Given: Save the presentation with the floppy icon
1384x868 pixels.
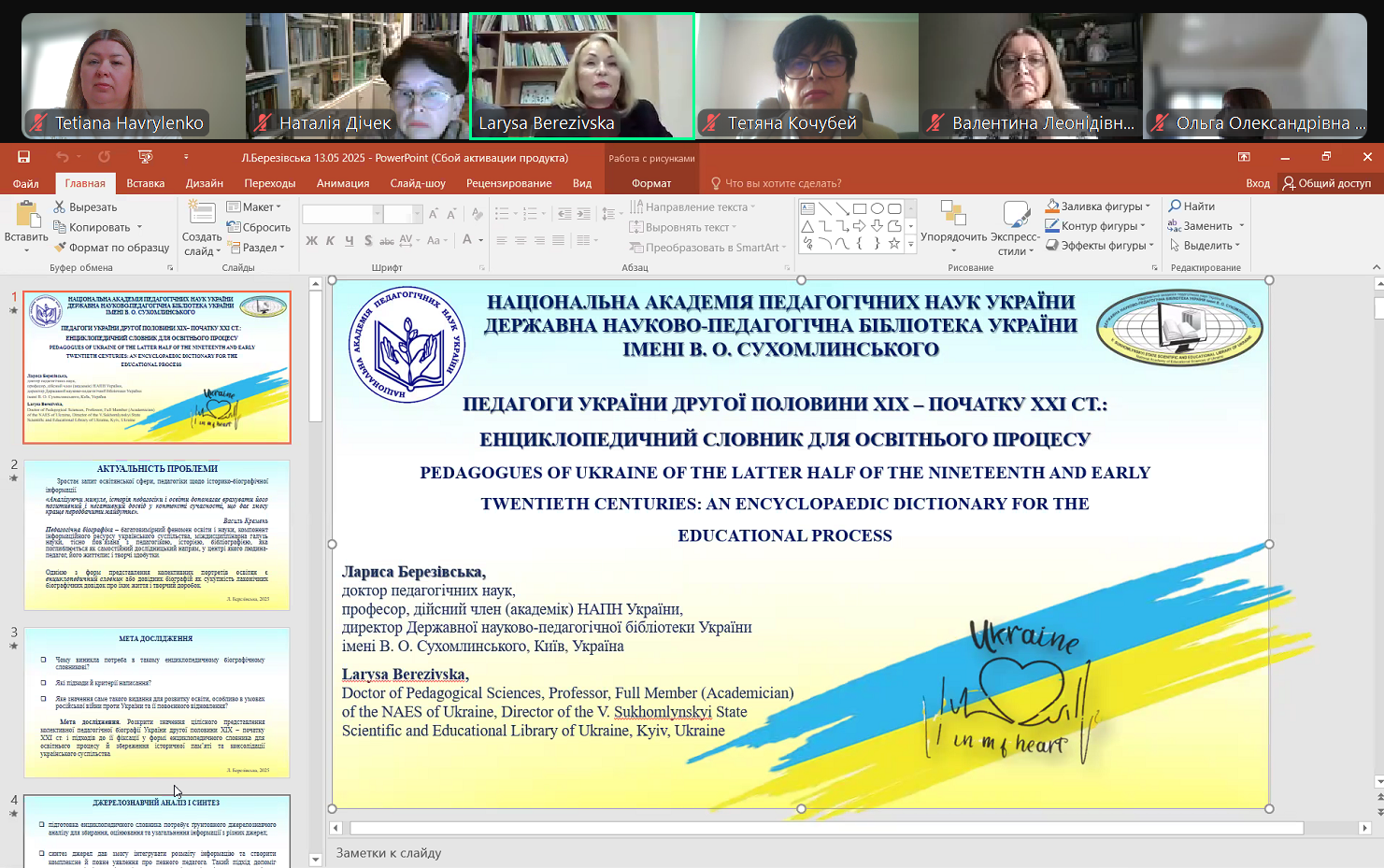Looking at the screenshot, I should (x=24, y=157).
